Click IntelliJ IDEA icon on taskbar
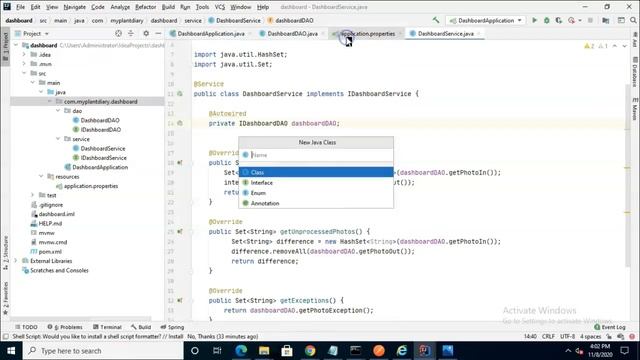The width and height of the screenshot is (640, 360). 425,351
